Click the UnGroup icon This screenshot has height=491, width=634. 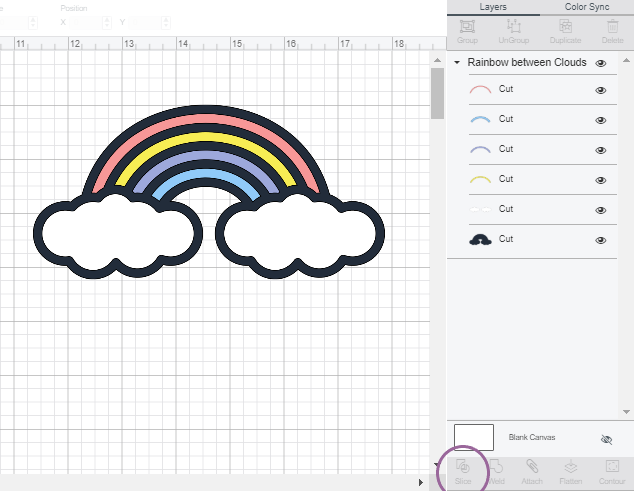click(514, 27)
